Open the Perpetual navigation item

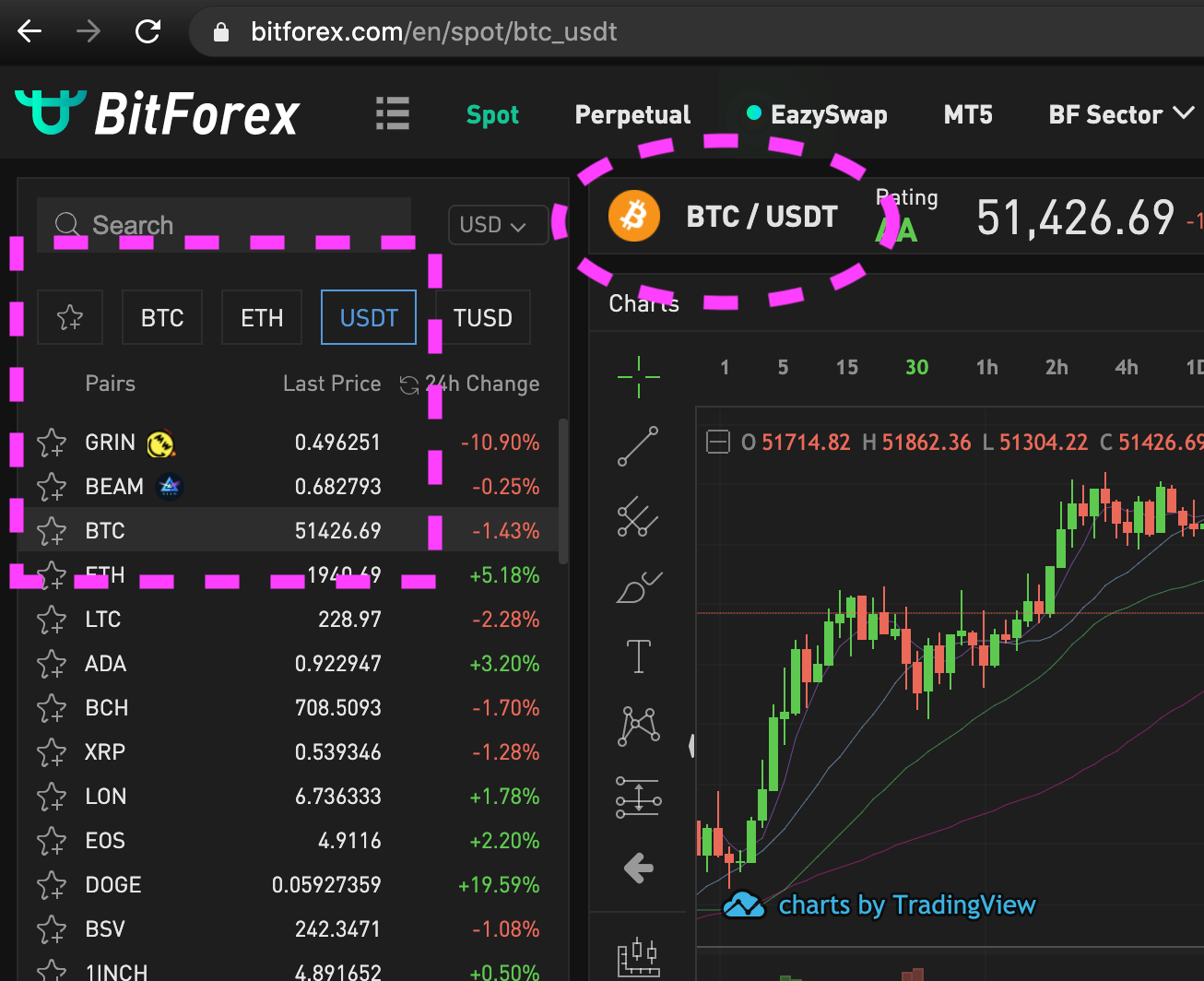click(632, 114)
